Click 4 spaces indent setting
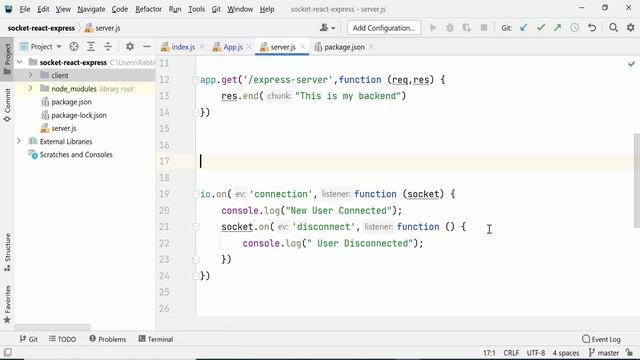The image size is (640, 360). (566, 353)
